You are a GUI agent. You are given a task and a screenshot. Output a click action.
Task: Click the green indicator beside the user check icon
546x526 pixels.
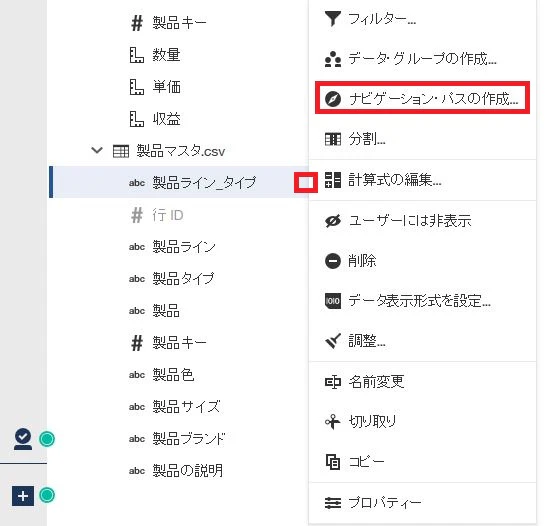pyautogui.click(x=47, y=439)
